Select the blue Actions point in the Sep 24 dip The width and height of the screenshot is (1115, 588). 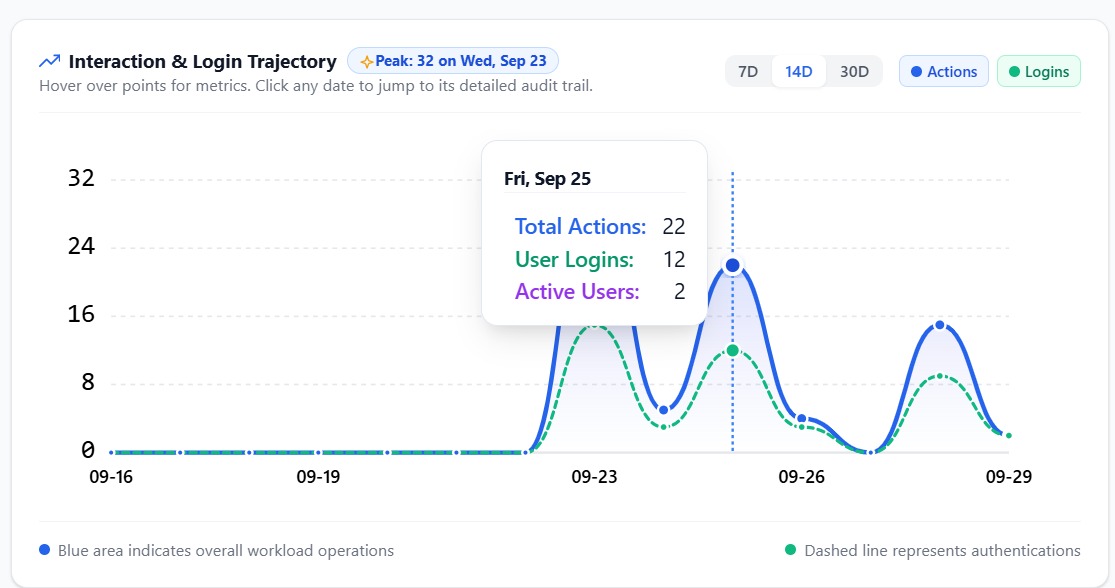663,410
